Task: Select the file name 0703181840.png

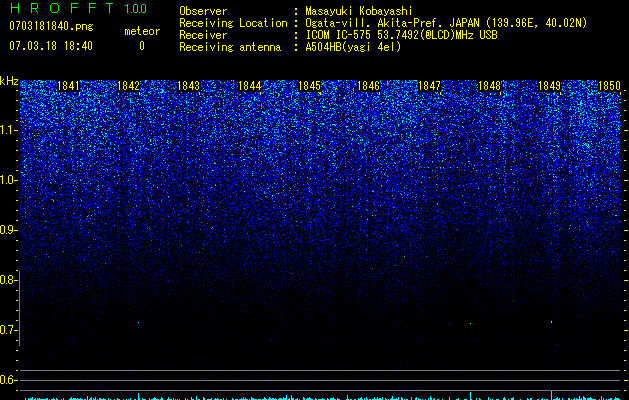Action: click(x=51, y=26)
